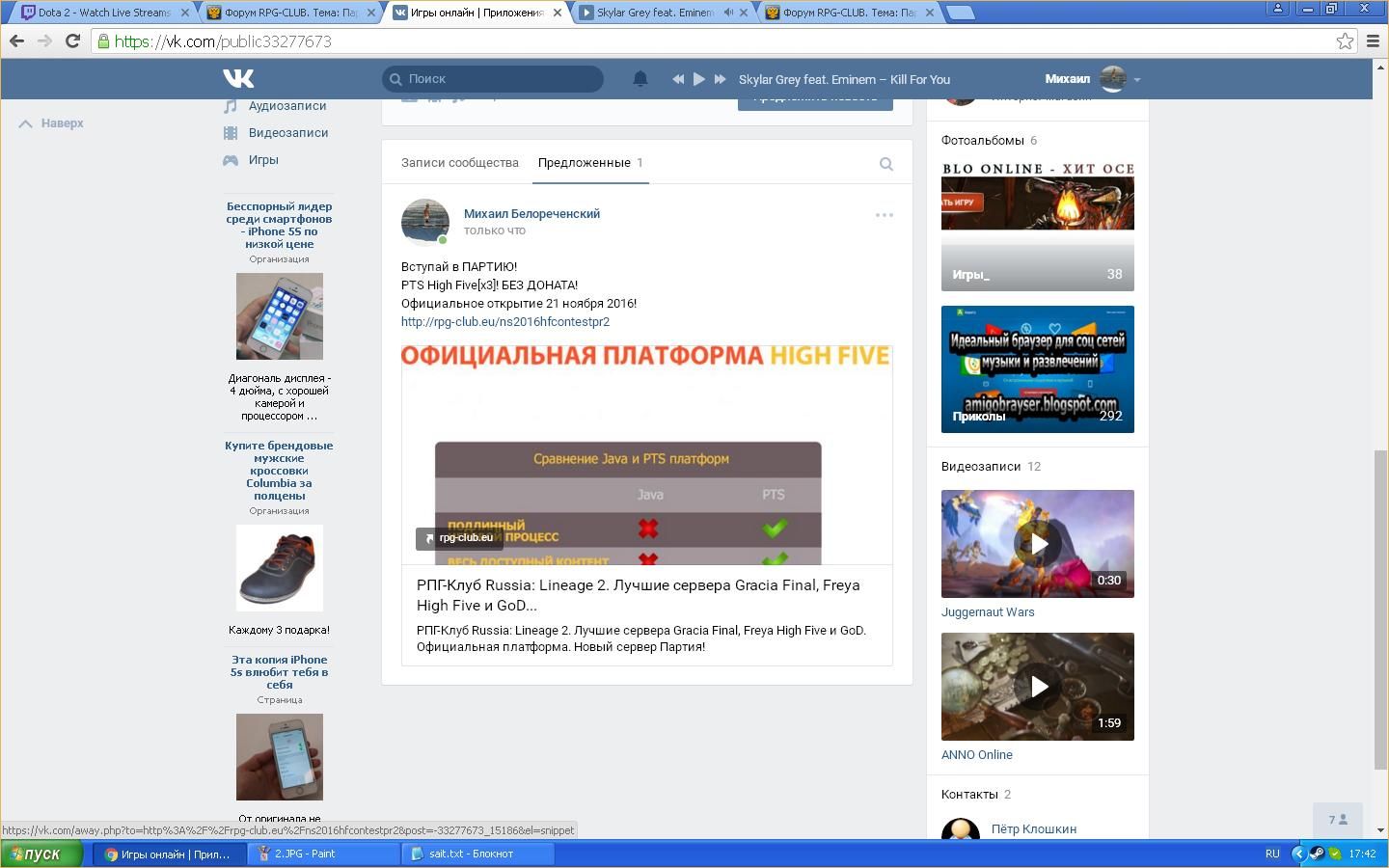This screenshot has width=1389, height=868.
Task: Click the page vertical scrollbar
Action: (1380, 608)
